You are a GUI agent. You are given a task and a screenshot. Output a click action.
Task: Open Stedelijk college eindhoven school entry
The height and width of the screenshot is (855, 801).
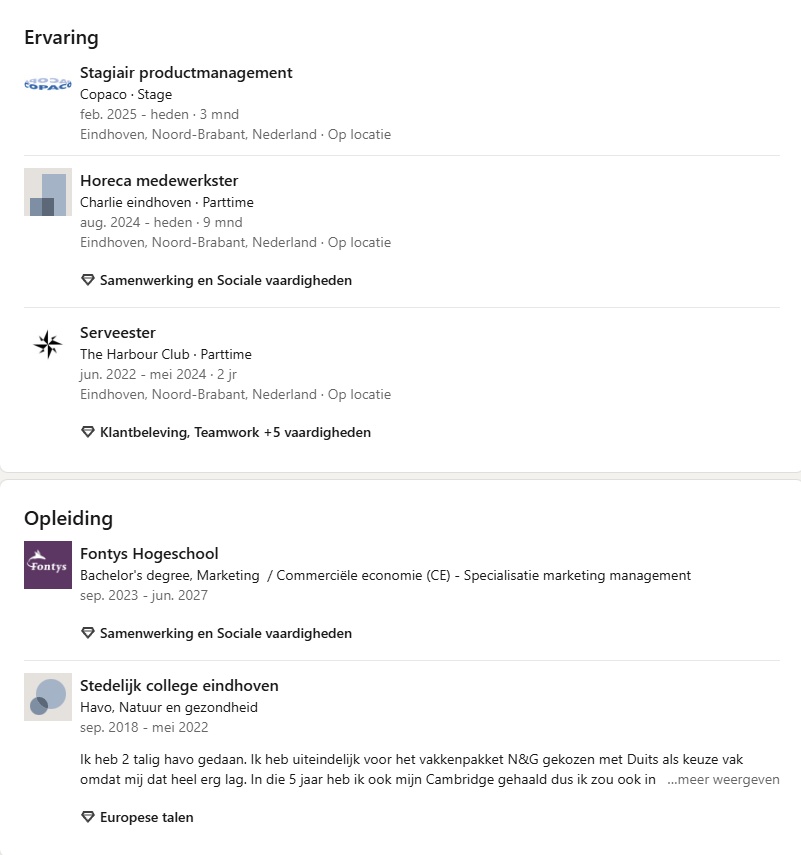point(179,686)
